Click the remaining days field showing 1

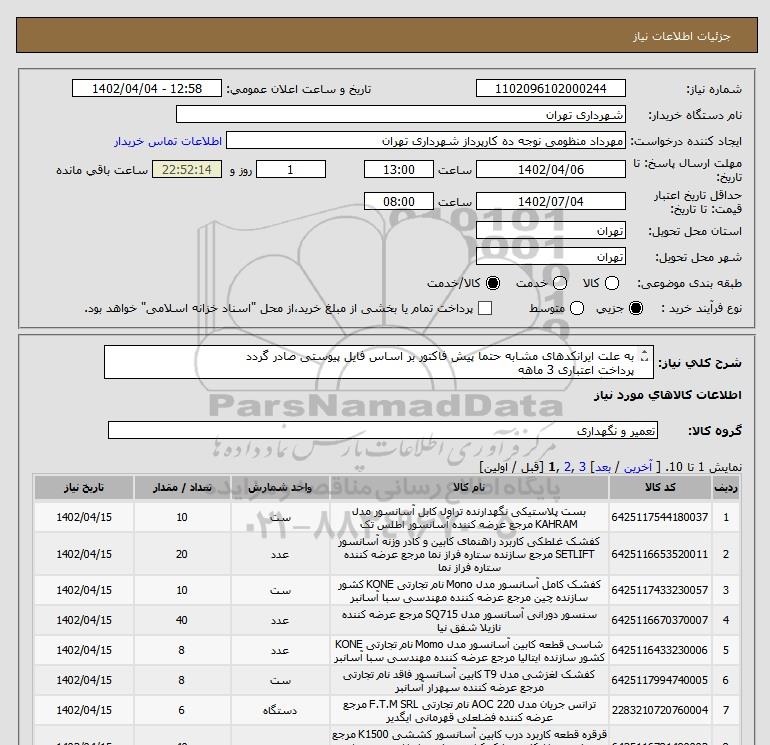(291, 169)
